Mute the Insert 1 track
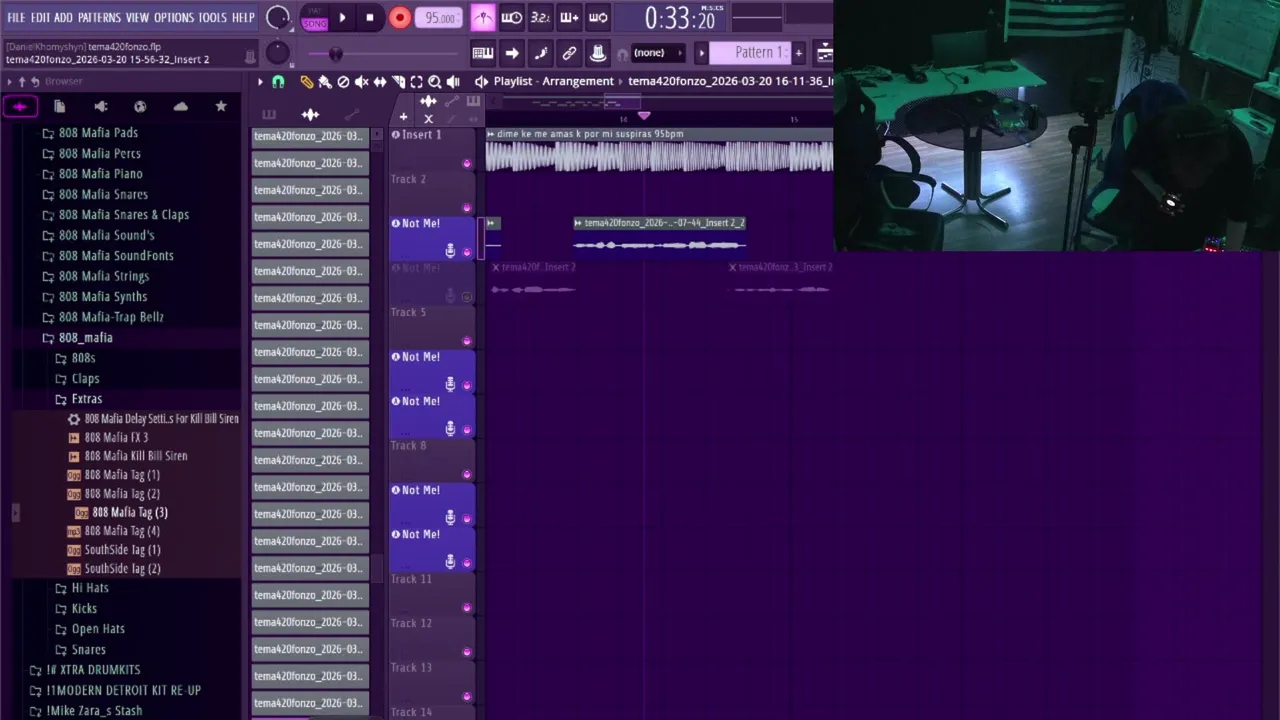This screenshot has width=1280, height=720. coord(466,163)
